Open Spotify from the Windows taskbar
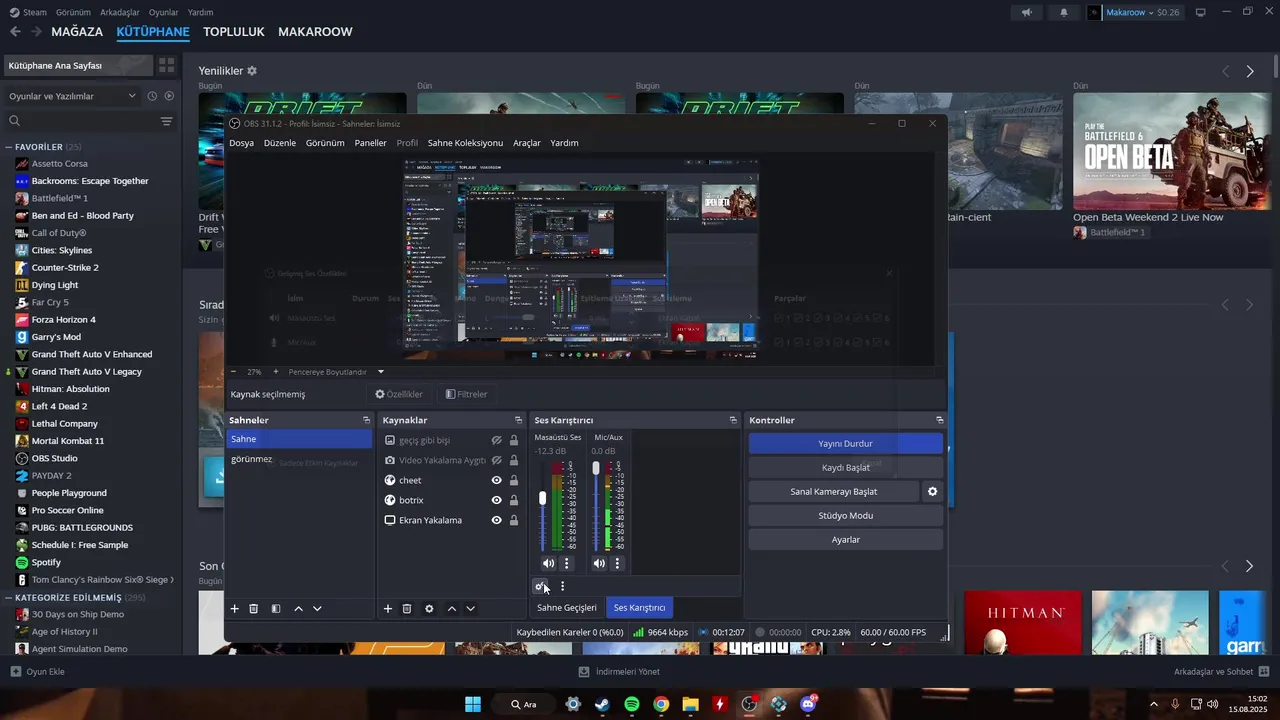Screen dimensions: 1280x720 point(632,704)
